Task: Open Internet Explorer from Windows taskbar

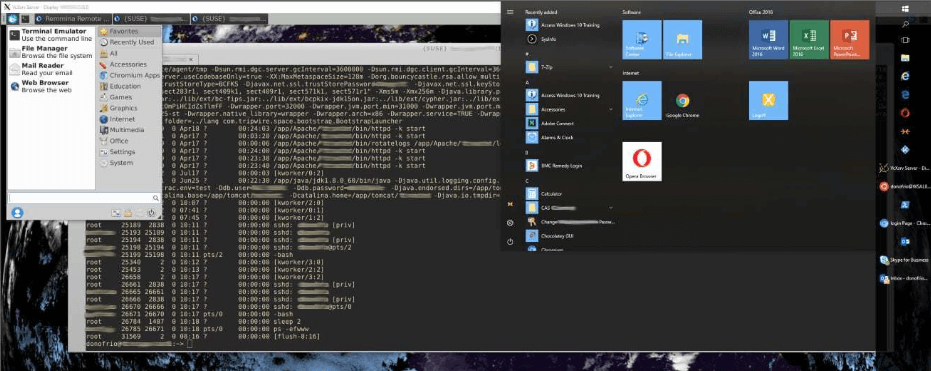Action: click(905, 76)
